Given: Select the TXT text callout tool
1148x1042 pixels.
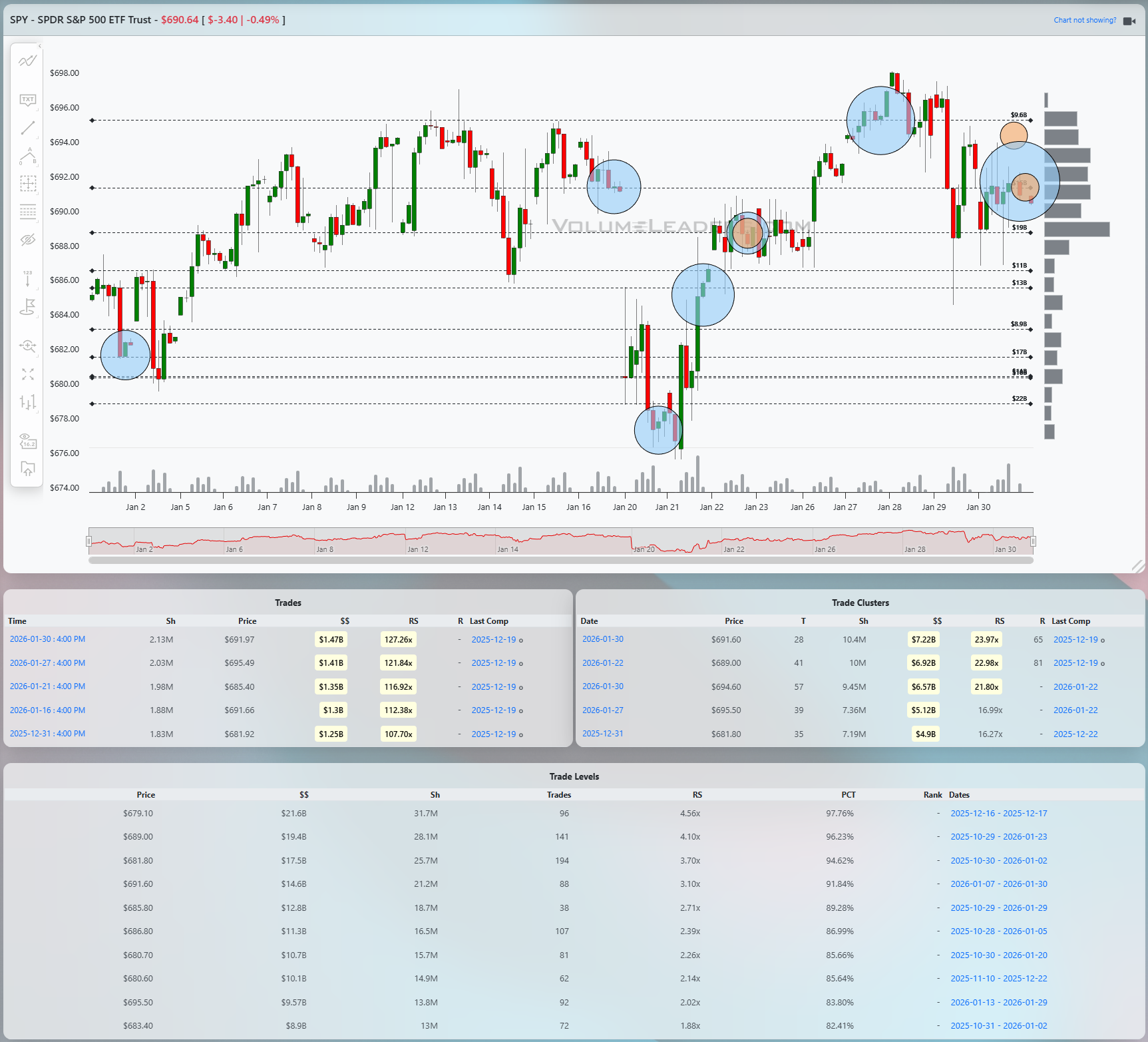Looking at the screenshot, I should point(27,100).
